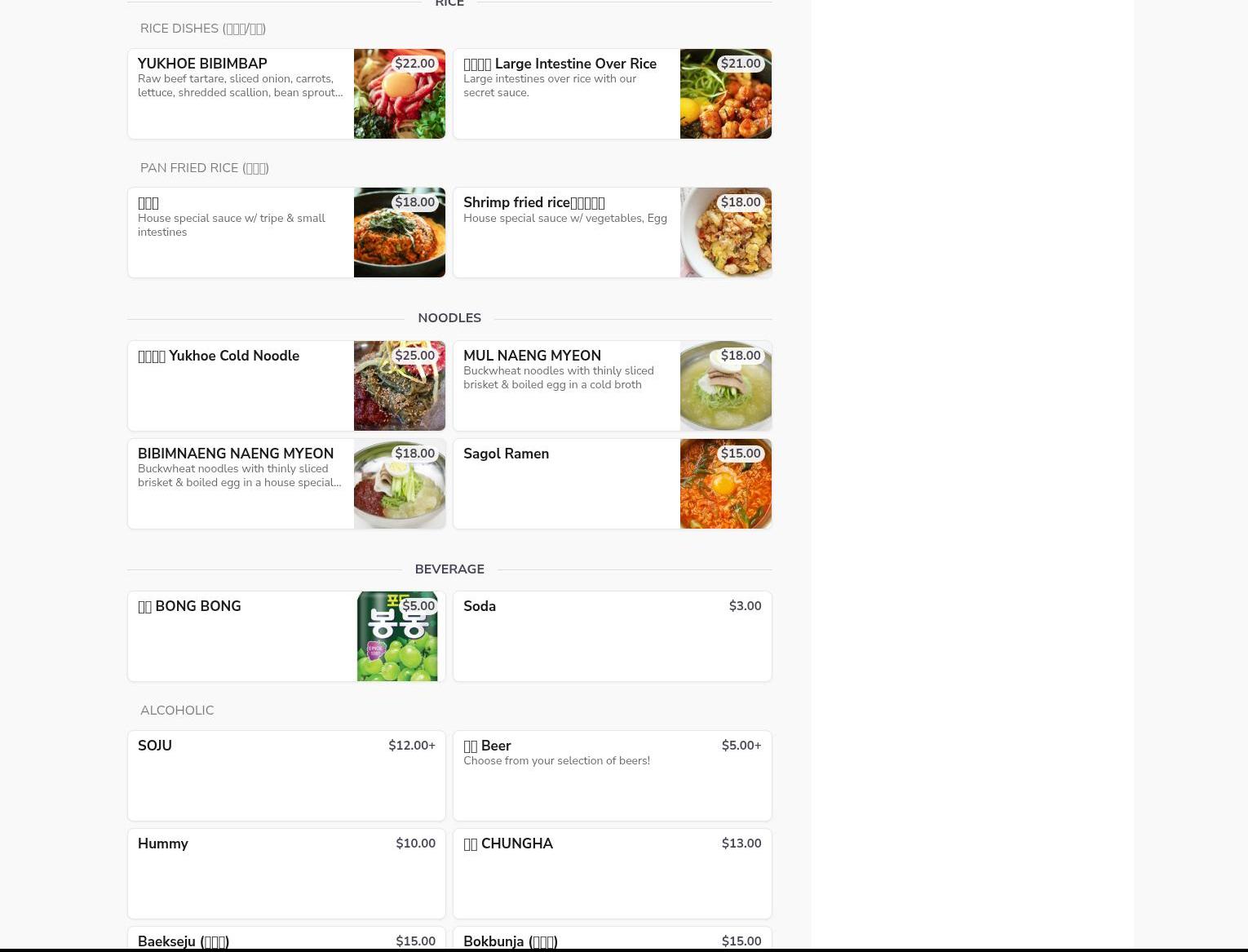The image size is (1248, 952).
Task: Click the Bong Bong grape can image
Action: pyautogui.click(x=397, y=636)
